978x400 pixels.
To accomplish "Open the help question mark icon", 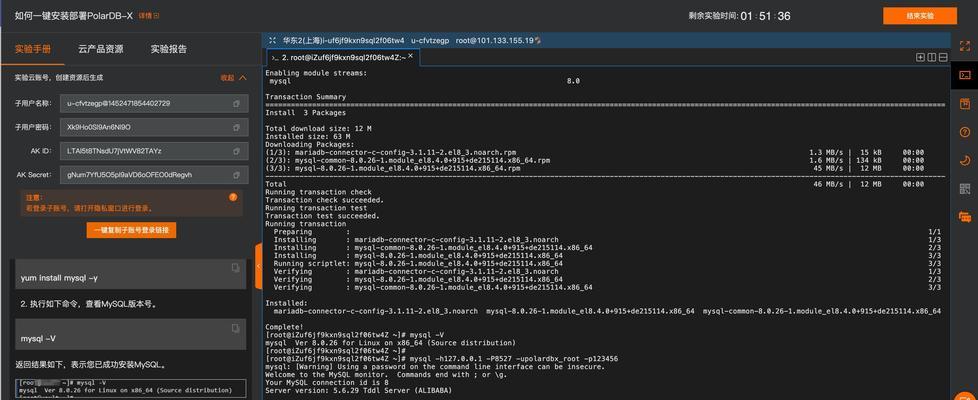I will pos(965,132).
